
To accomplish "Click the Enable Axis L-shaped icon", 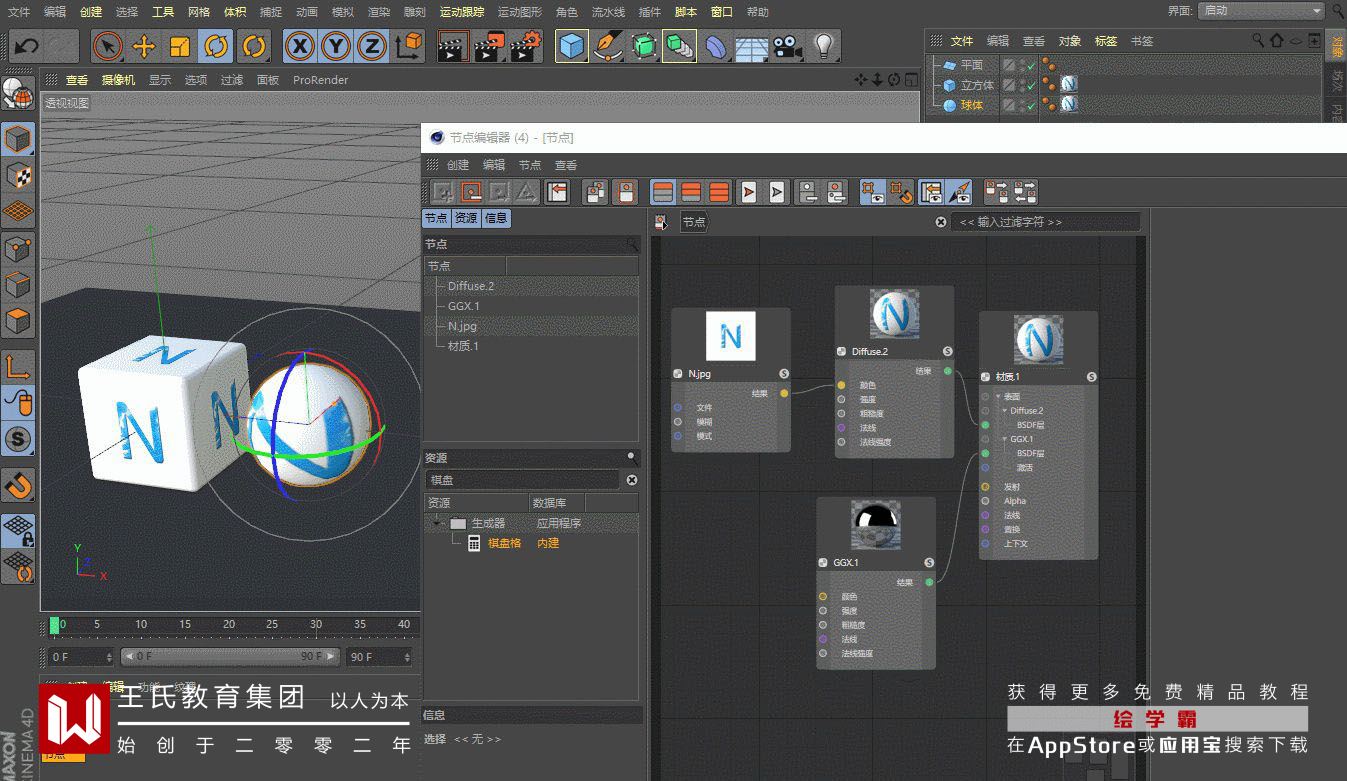I will pos(18,366).
